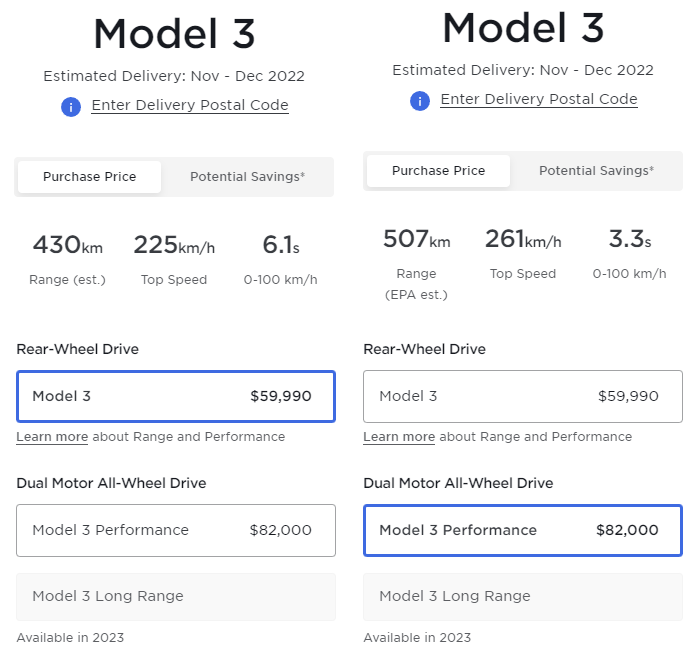Viewport: 698px width, 645px height.
Task: Click the blue-outlined Model 3 $59,990 option
Action: tap(175, 397)
